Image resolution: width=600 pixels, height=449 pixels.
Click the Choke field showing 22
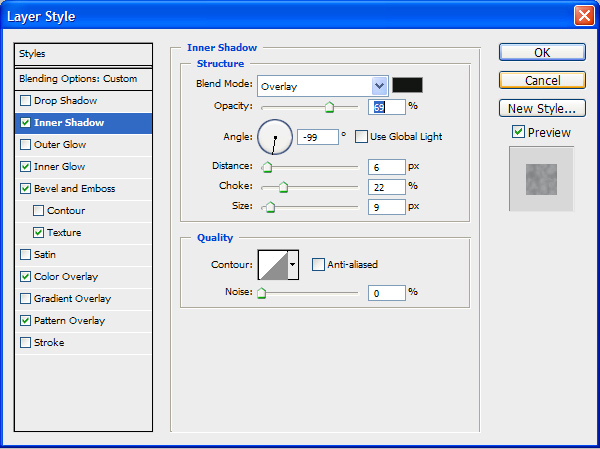coord(386,187)
